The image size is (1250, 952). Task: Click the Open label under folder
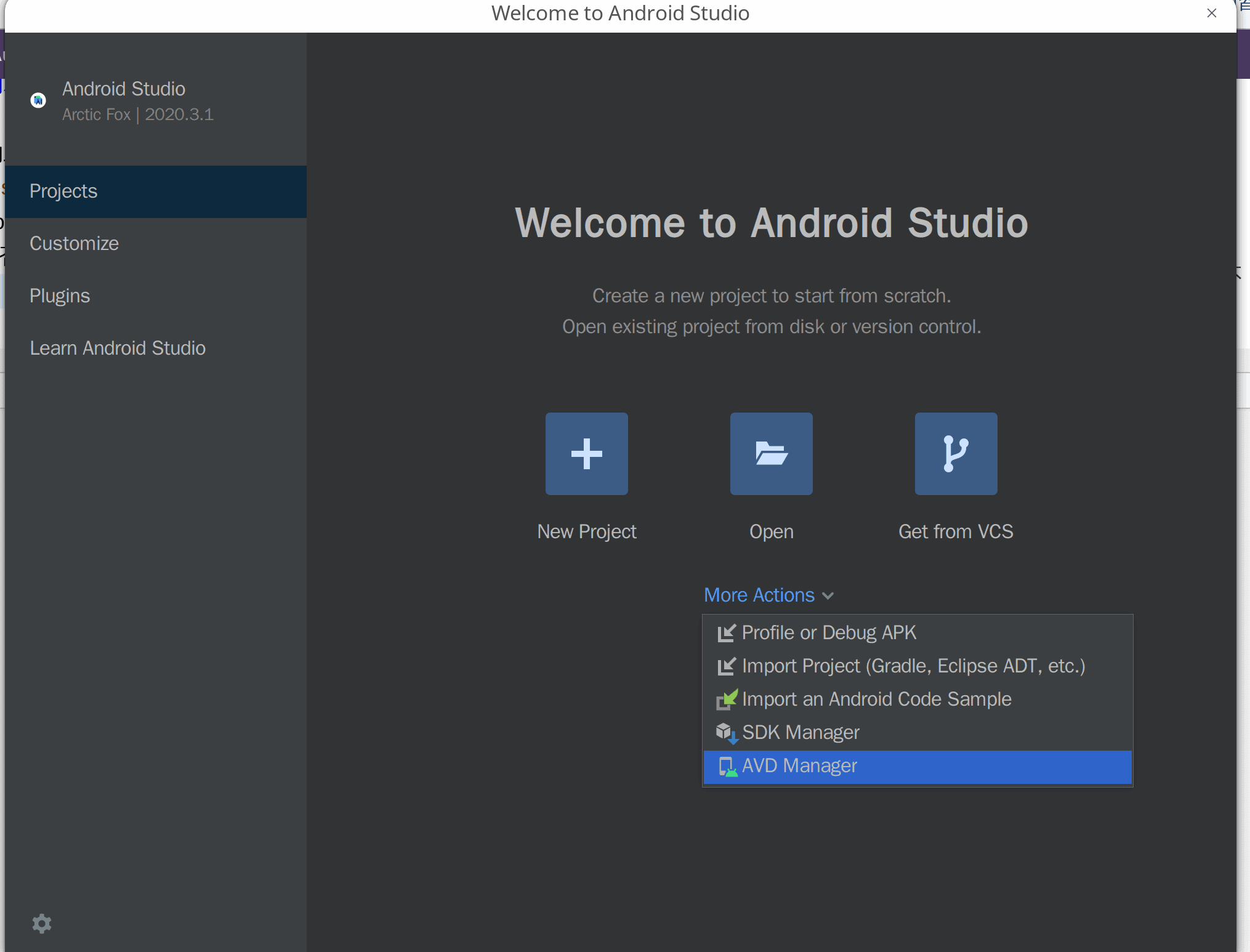tap(771, 532)
